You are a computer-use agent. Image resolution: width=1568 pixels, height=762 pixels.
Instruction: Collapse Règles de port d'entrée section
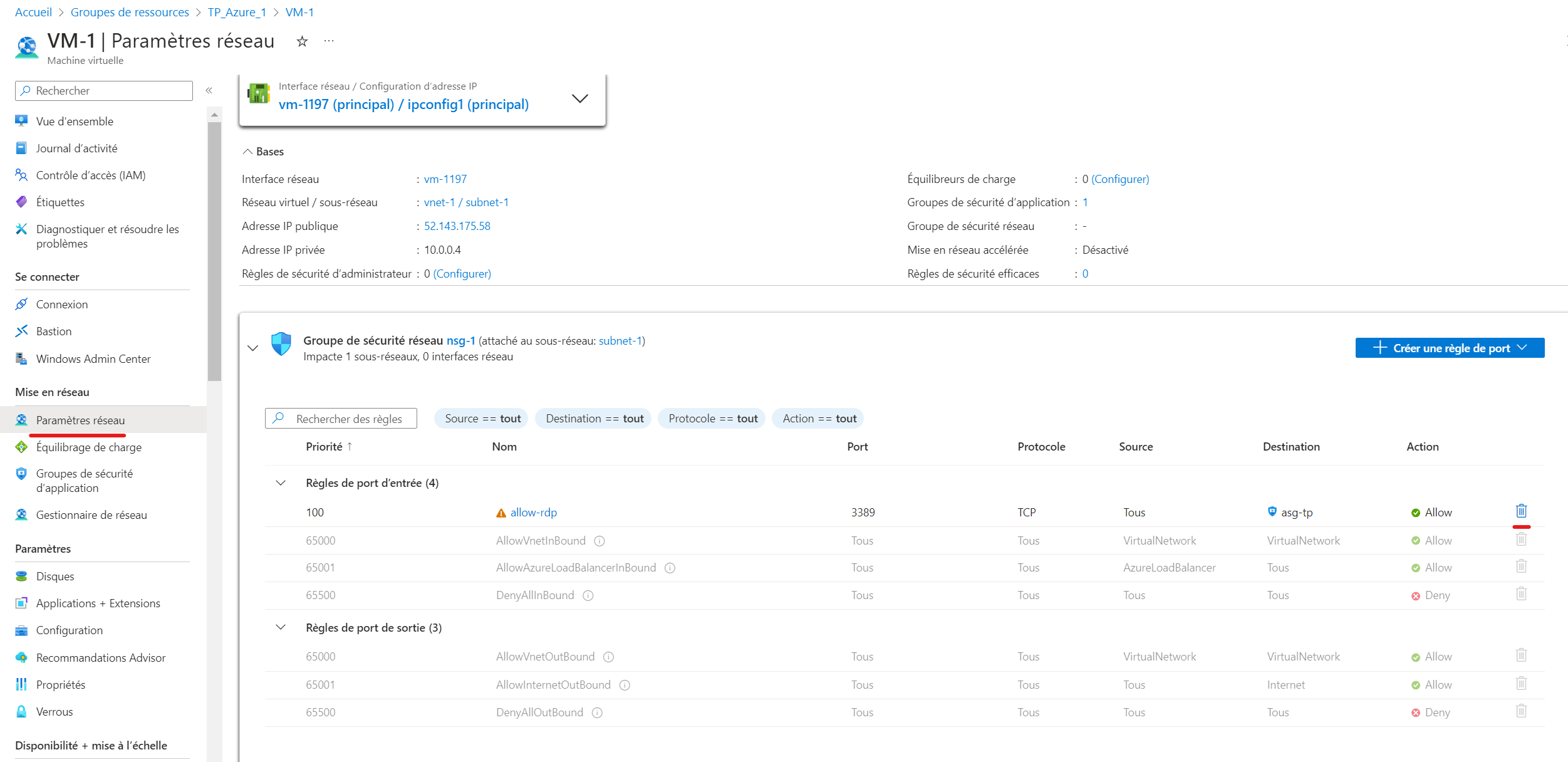click(281, 483)
